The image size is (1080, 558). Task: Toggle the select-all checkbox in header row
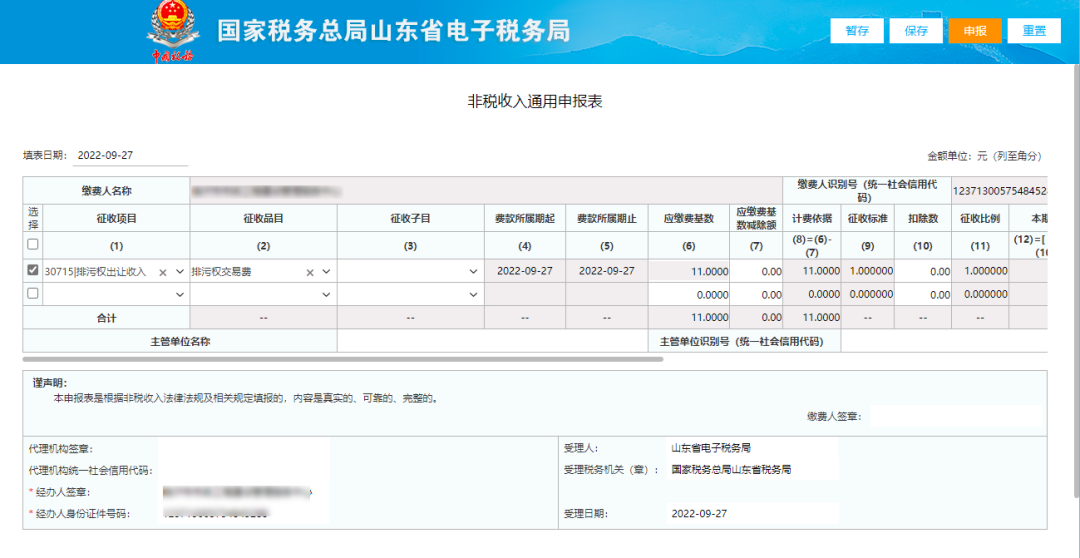[x=32, y=244]
